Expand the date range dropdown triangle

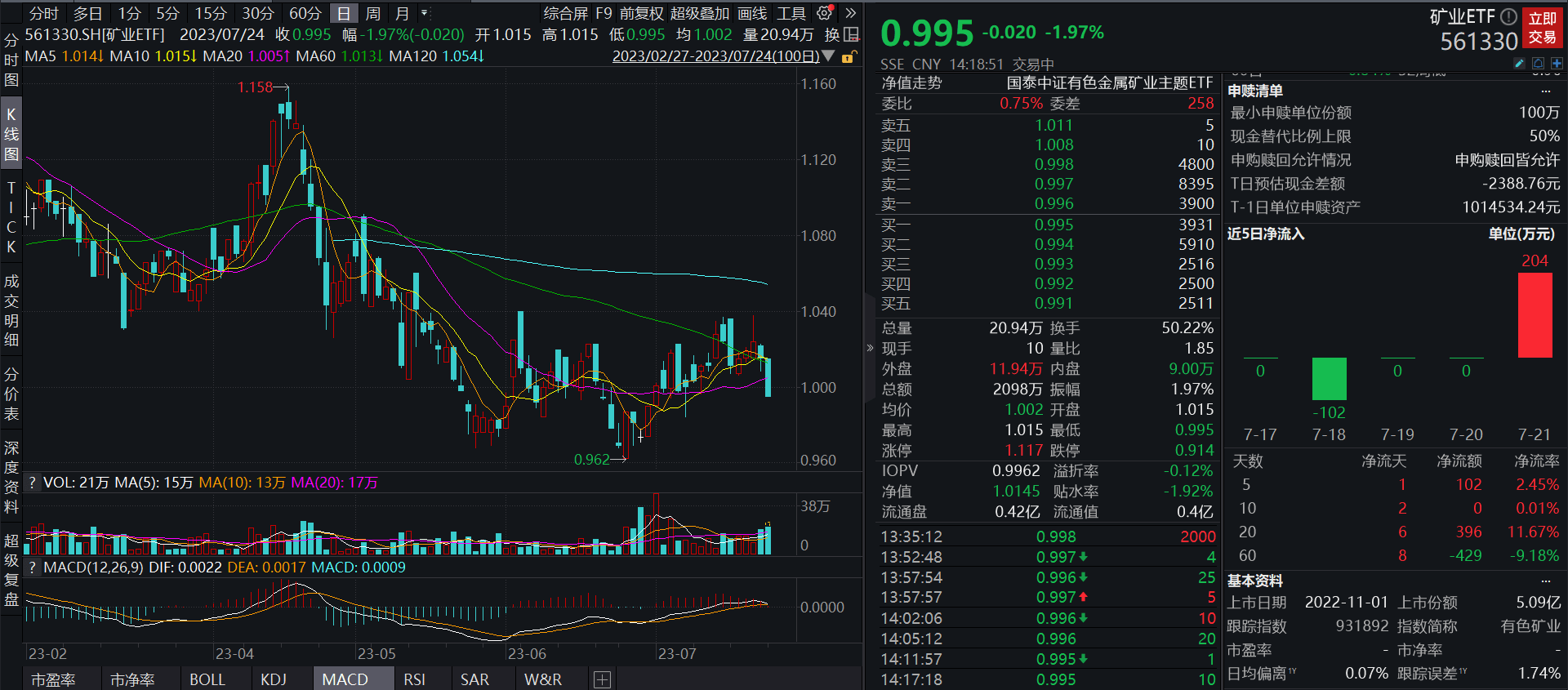pos(828,56)
